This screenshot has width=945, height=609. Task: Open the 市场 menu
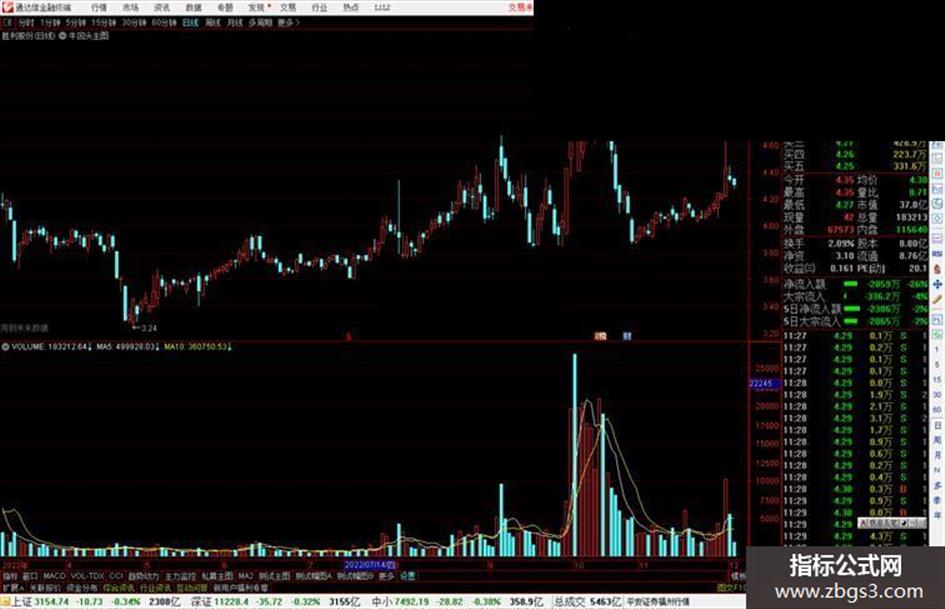point(130,7)
